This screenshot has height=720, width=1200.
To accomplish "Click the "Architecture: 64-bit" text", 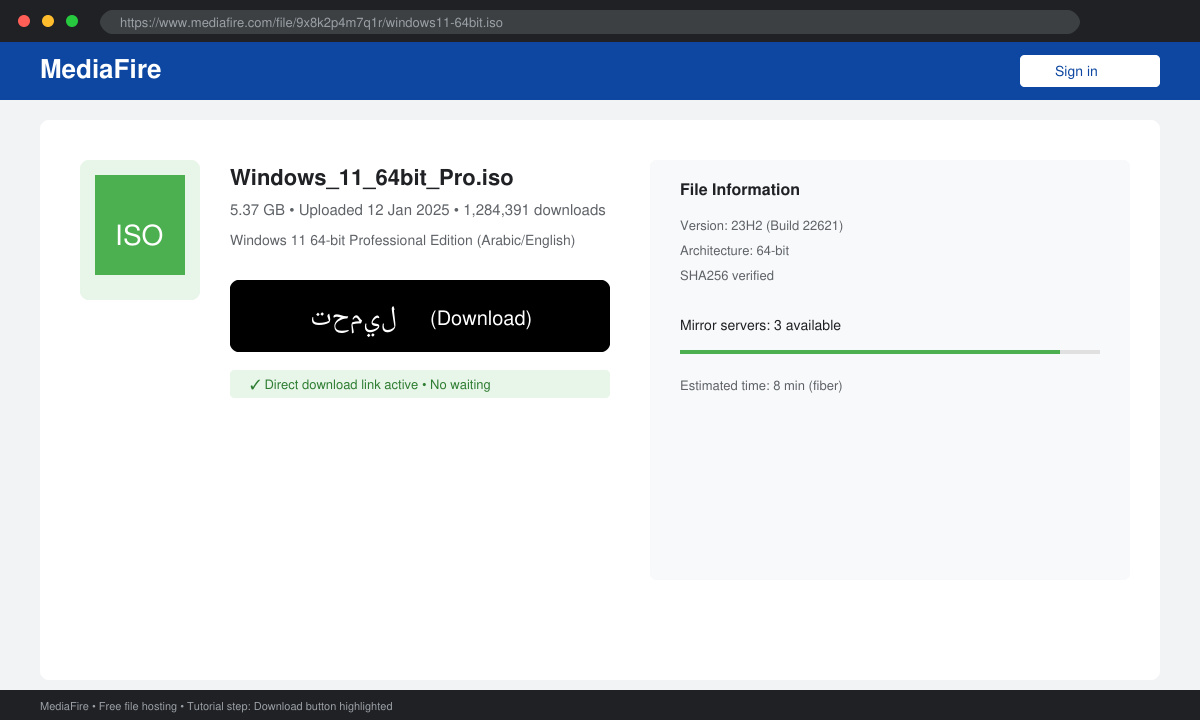I will click(734, 250).
